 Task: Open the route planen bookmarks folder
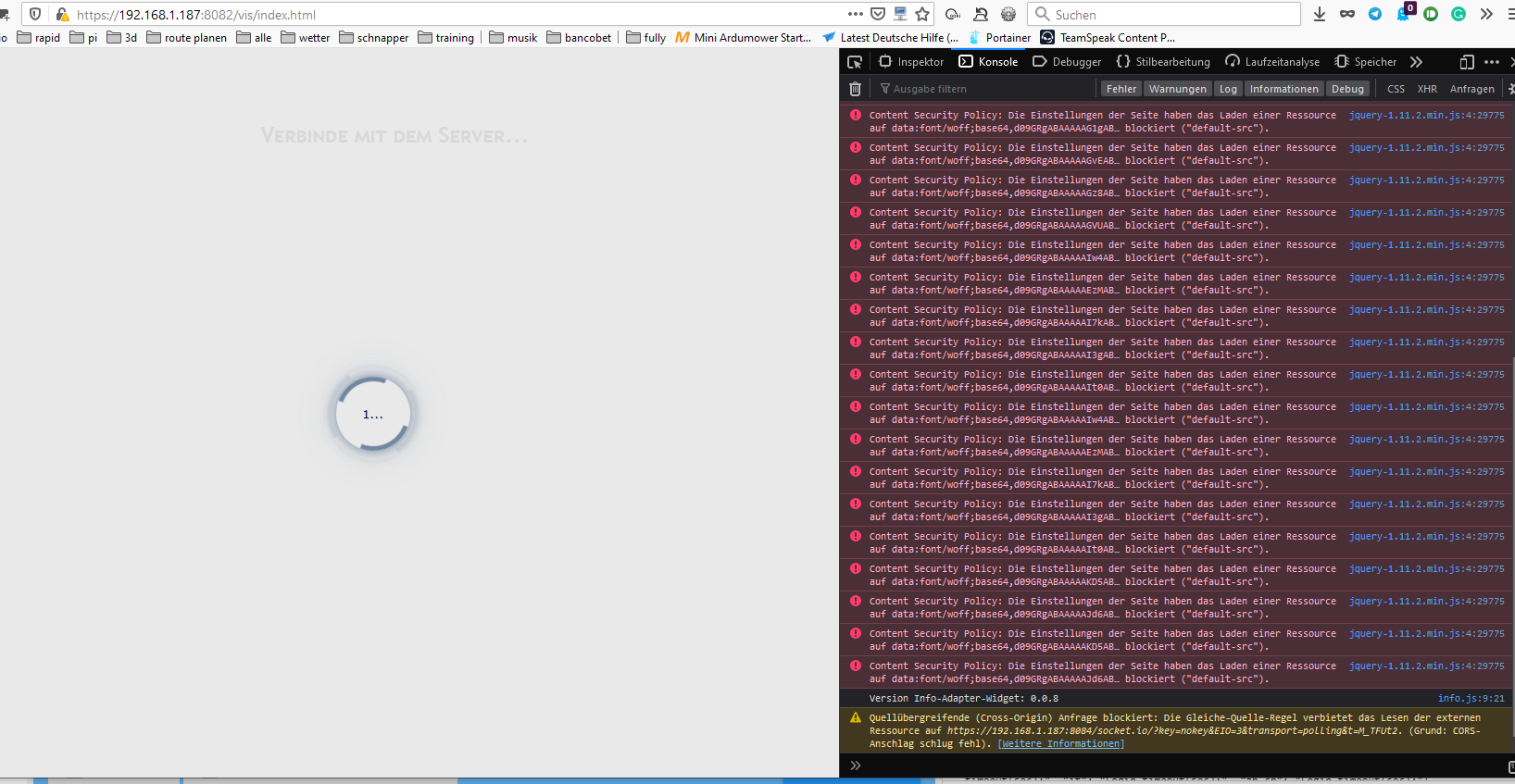coord(186,38)
